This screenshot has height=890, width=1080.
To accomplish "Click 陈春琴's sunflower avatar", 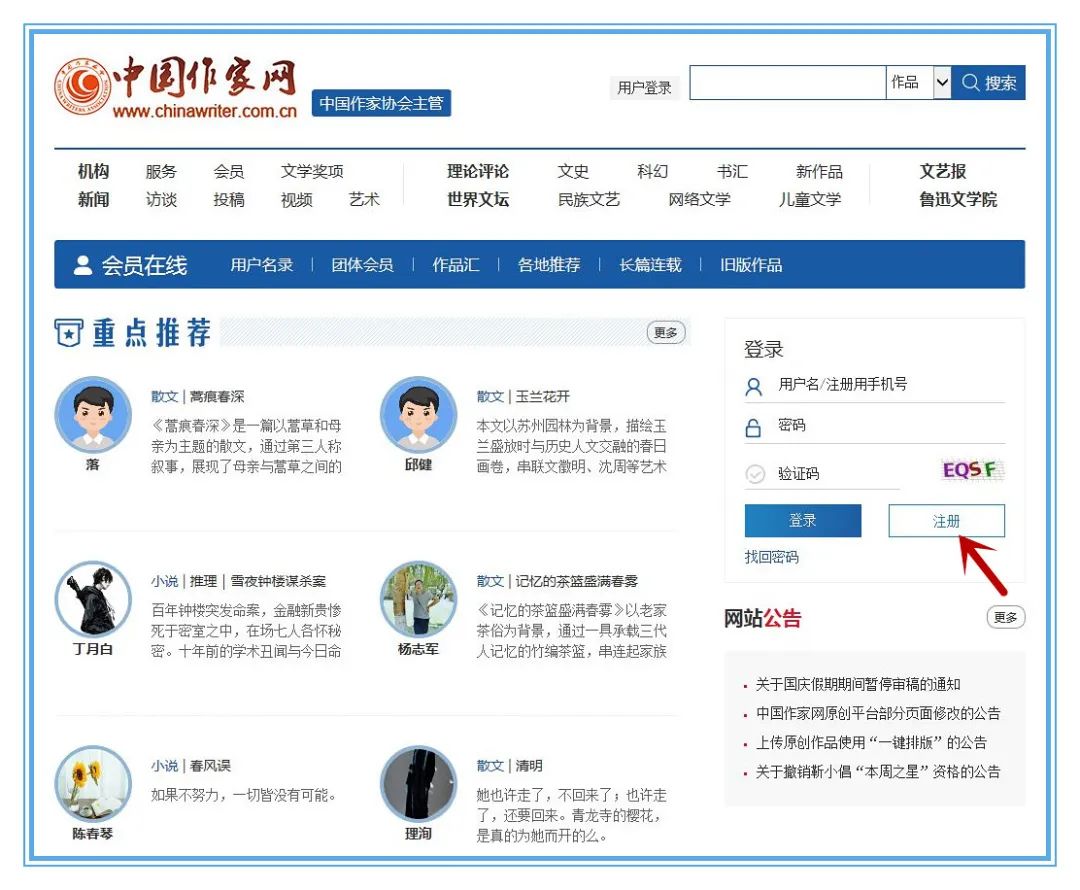I will point(92,784).
